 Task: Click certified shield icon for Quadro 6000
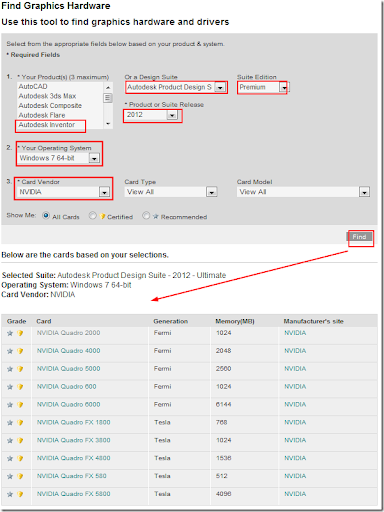(x=20, y=405)
